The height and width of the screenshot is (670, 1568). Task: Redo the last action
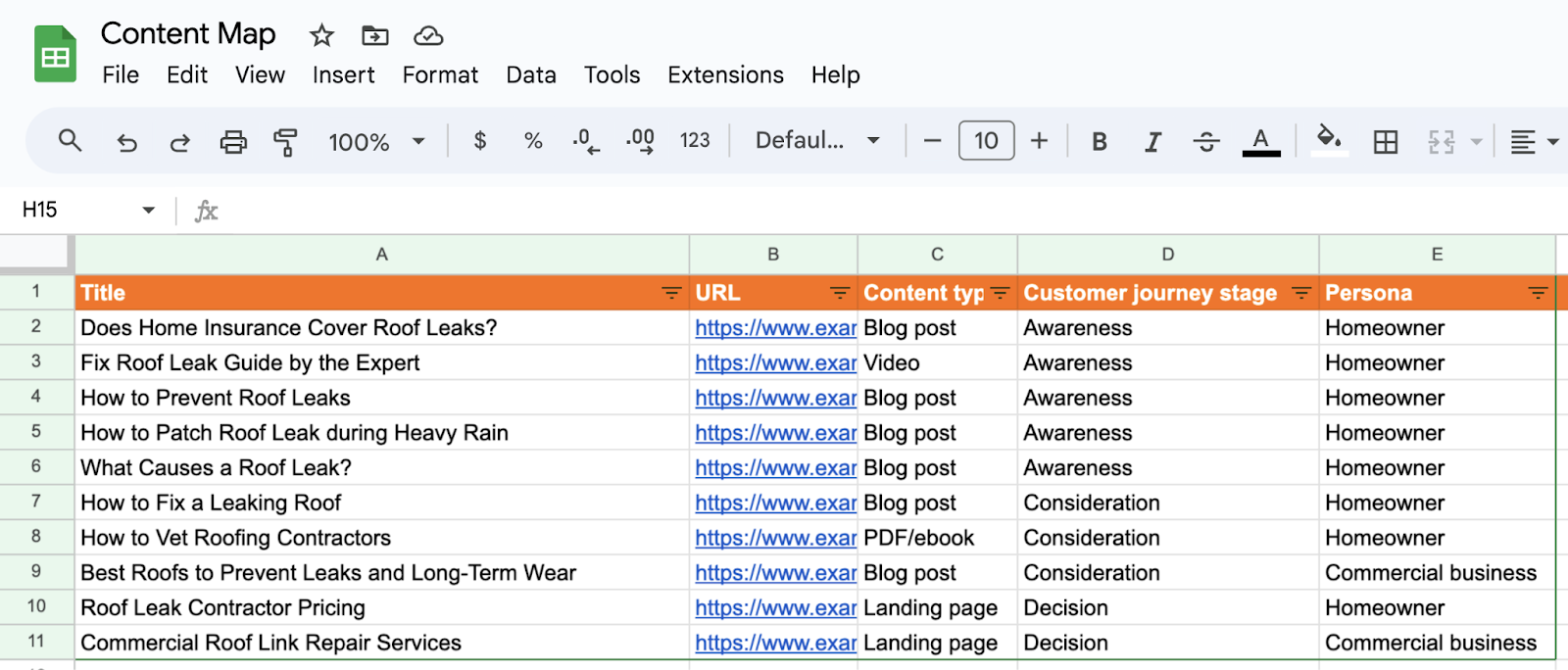point(179,142)
